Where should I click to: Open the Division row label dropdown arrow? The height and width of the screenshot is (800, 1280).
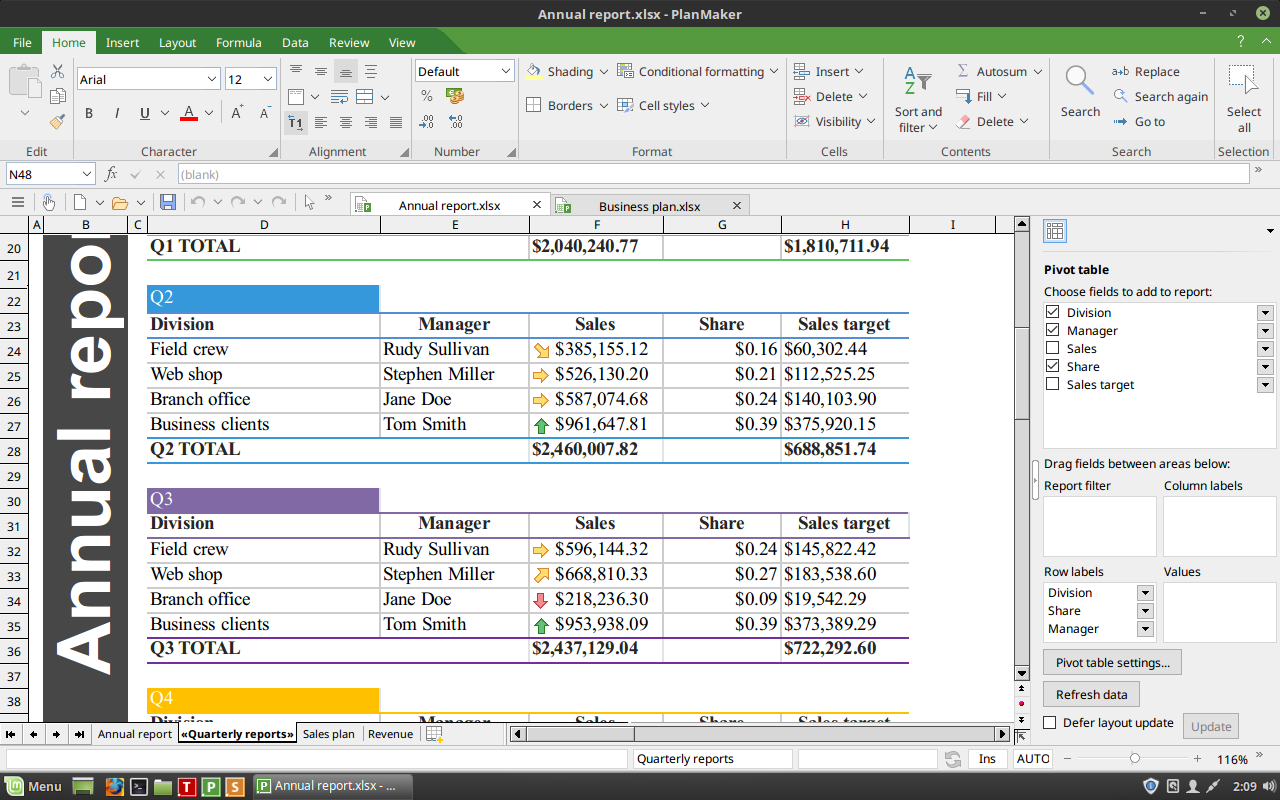click(x=1145, y=593)
